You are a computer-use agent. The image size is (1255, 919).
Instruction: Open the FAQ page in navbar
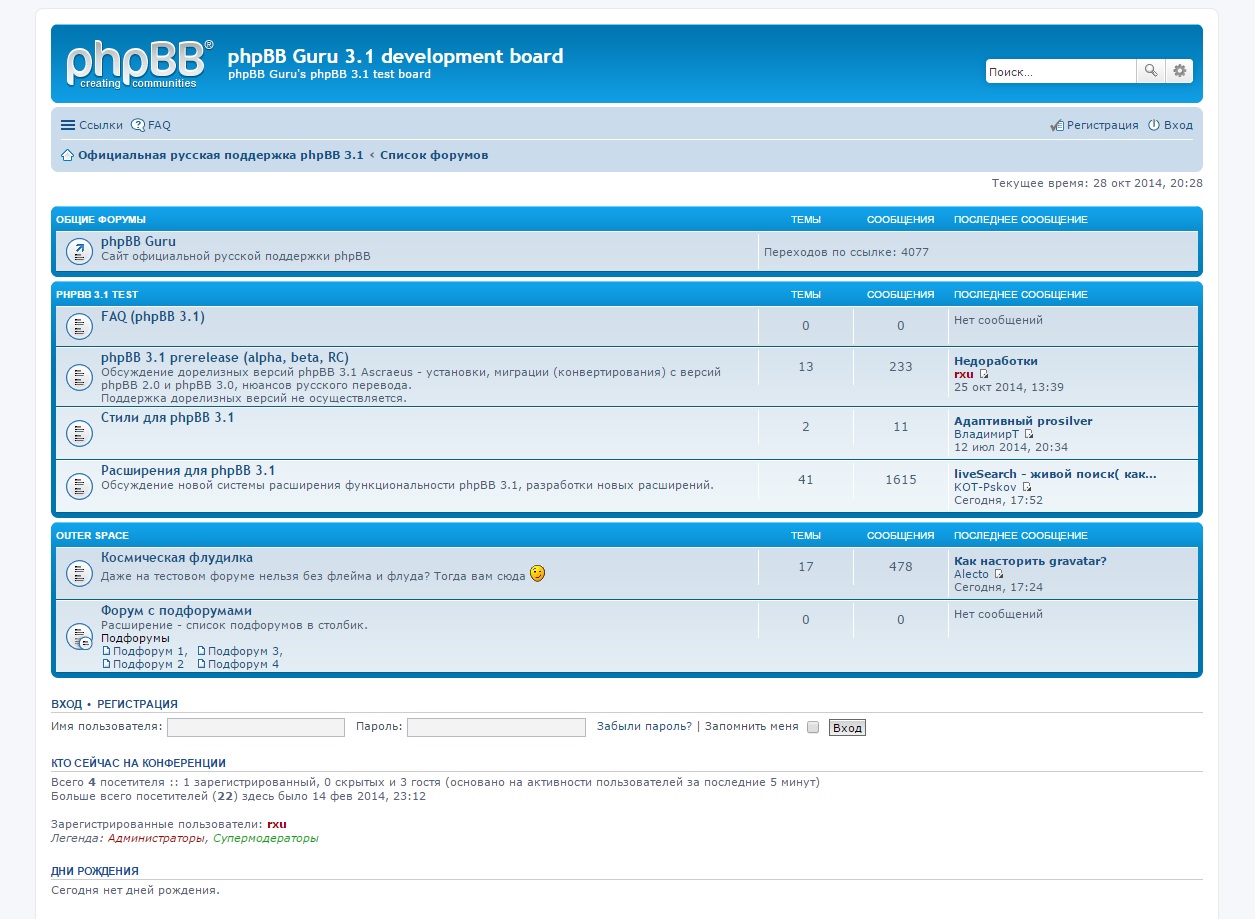click(x=151, y=125)
